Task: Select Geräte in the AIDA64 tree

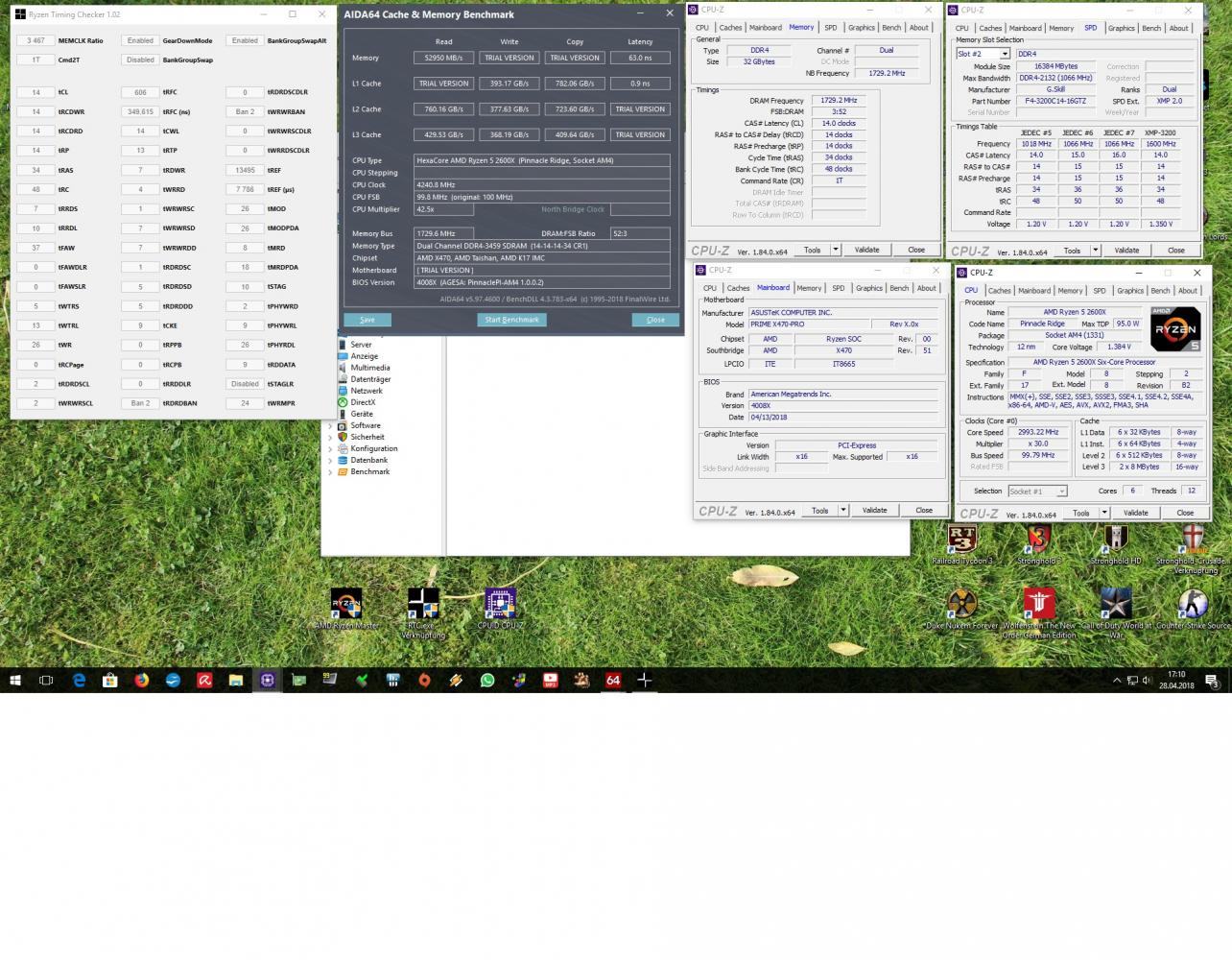Action: (361, 414)
